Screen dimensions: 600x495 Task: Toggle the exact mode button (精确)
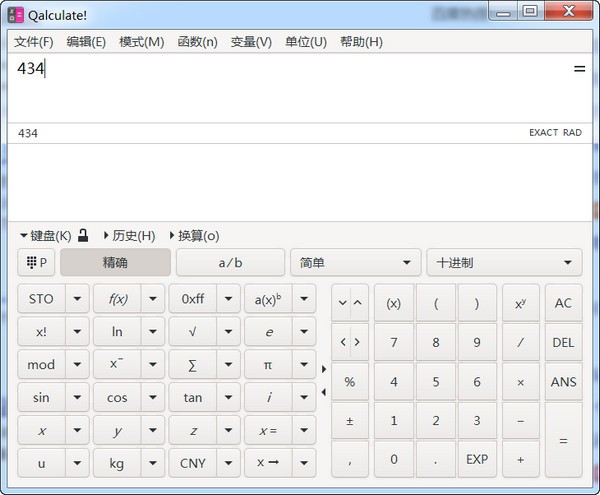[x=115, y=263]
